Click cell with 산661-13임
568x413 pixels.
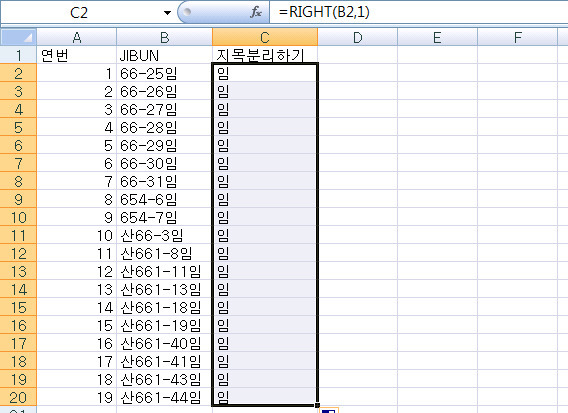tap(164, 289)
